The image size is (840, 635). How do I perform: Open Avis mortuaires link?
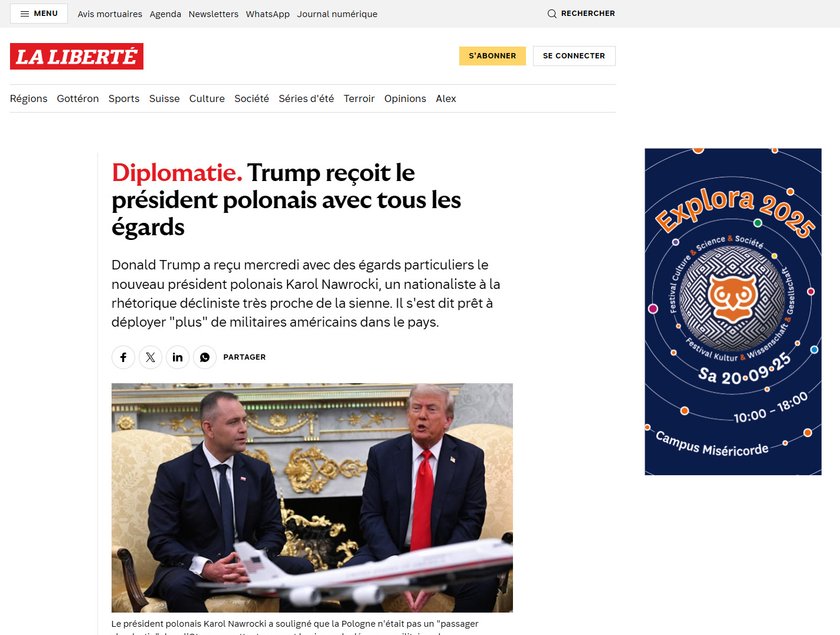tap(110, 14)
